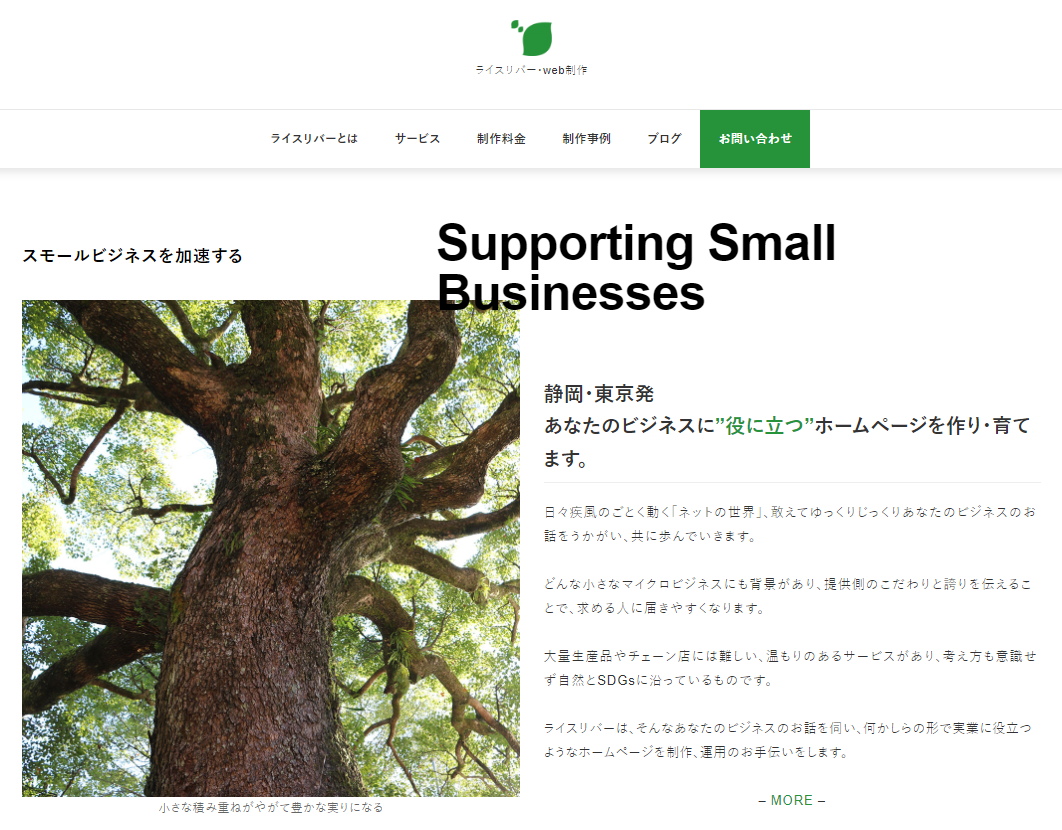Image resolution: width=1062 pixels, height=830 pixels.
Task: Click the ライスリバー・web制作 site title text
Action: tap(531, 70)
